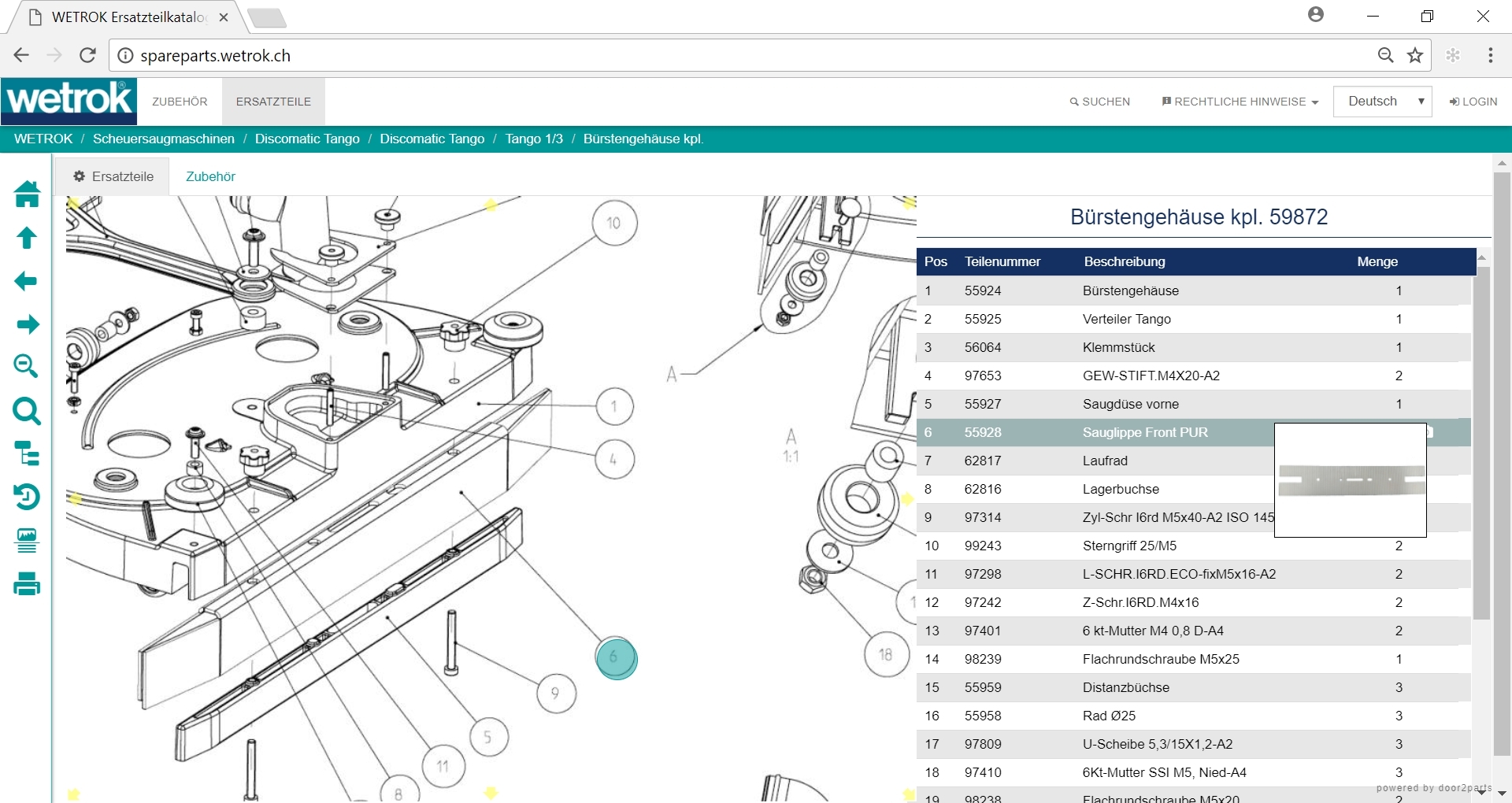The width and height of the screenshot is (1512, 803).
Task: Select the GEW-STIFT.M4X20-A2 row
Action: coord(1194,376)
